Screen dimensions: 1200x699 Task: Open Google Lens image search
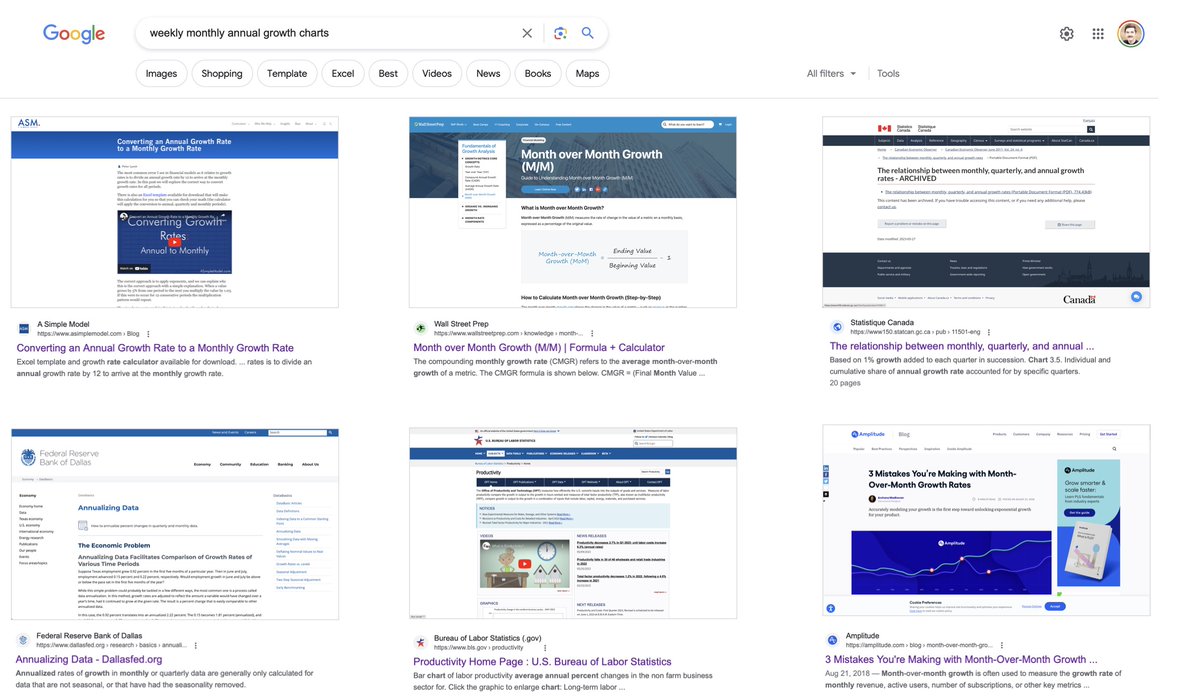pos(560,33)
